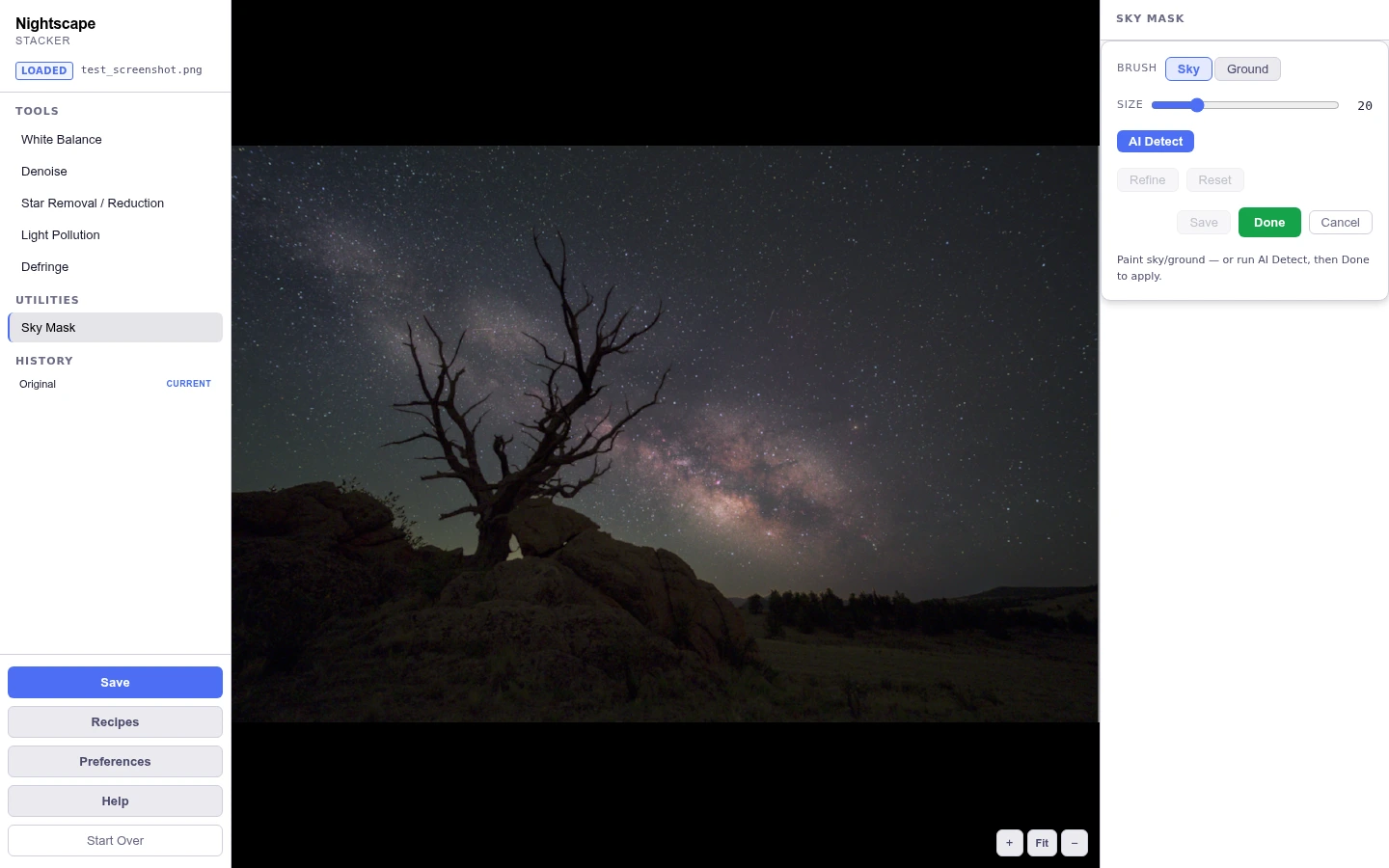The image size is (1389, 868).
Task: Click the LOADED status badge
Action: tap(44, 70)
